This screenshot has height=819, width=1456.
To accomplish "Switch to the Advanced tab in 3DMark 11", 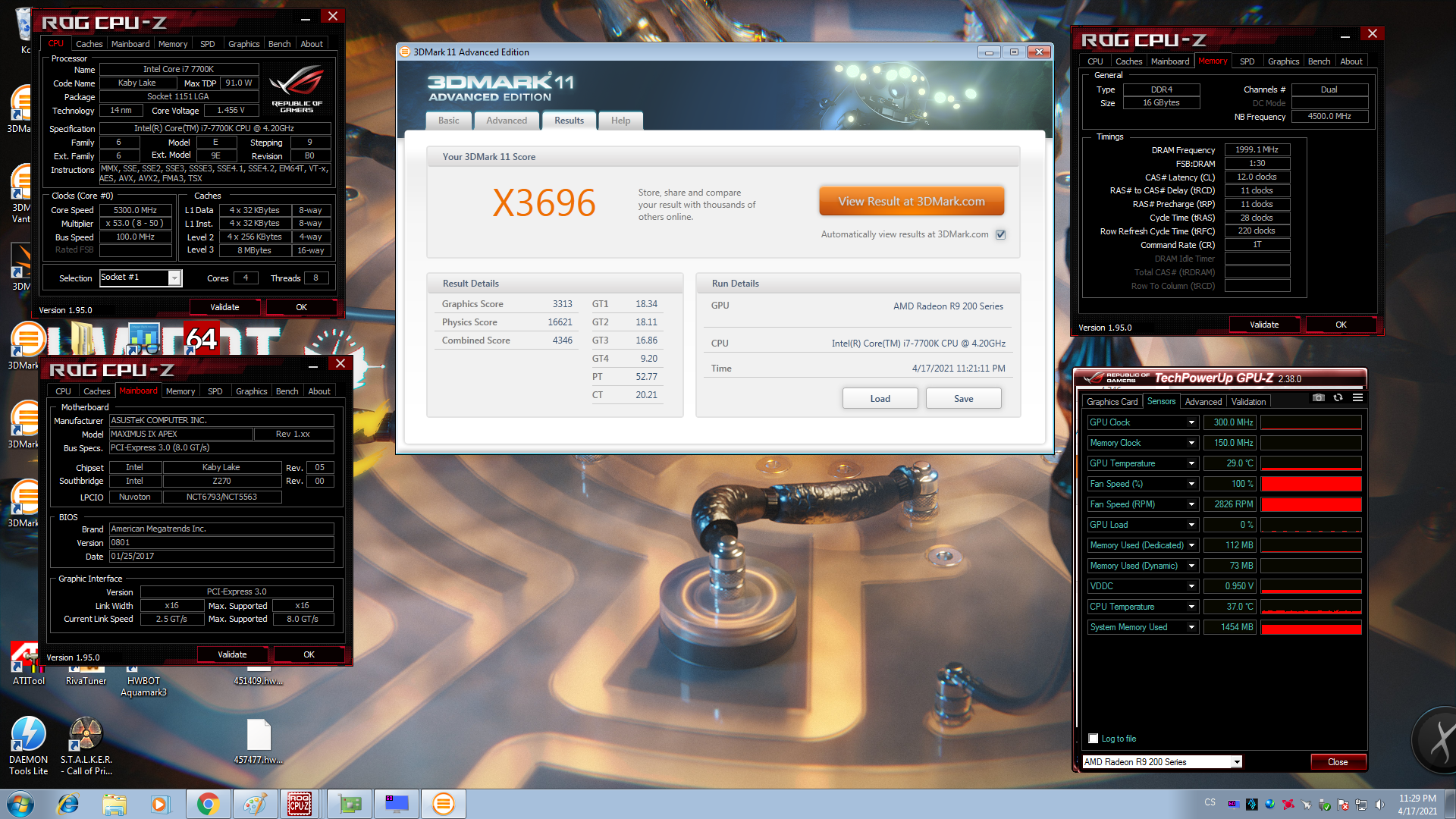I will click(x=507, y=121).
